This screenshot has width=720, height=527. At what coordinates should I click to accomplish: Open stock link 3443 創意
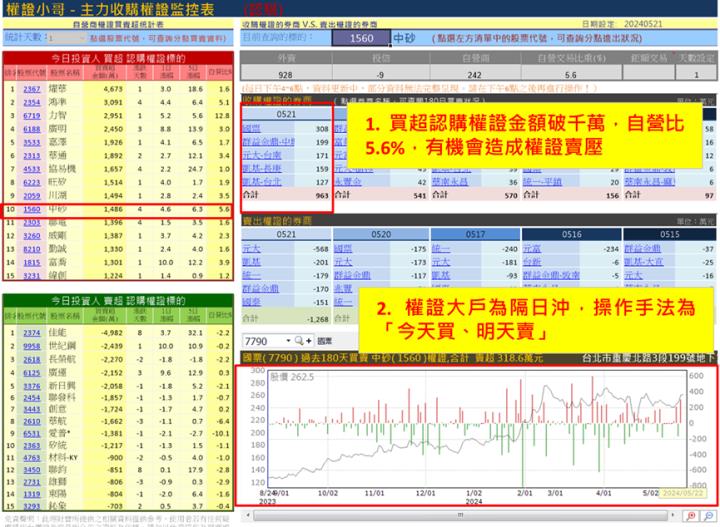pyautogui.click(x=32, y=409)
